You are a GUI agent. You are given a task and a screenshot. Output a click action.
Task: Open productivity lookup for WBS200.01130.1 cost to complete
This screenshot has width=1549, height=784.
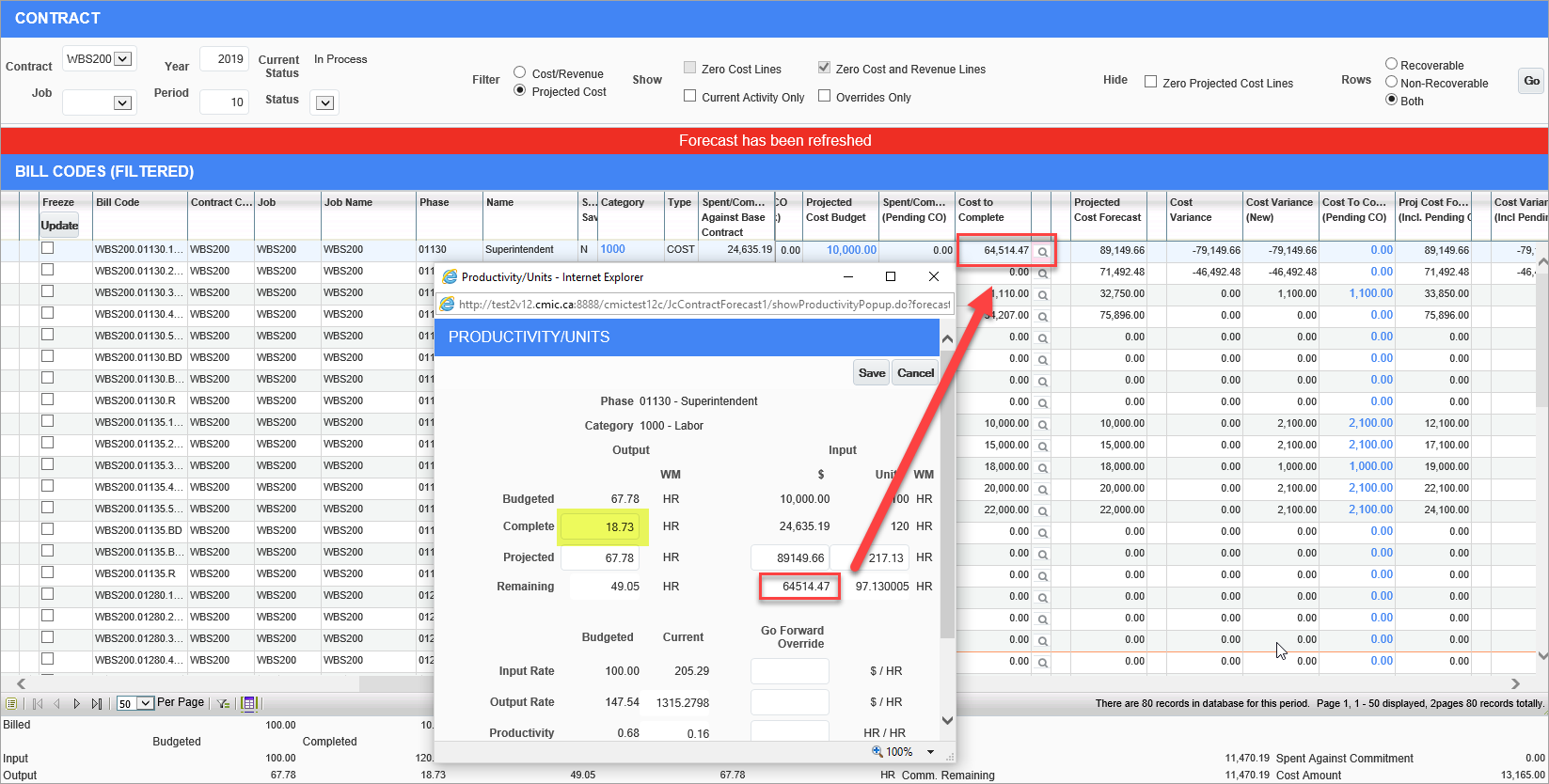[1042, 251]
